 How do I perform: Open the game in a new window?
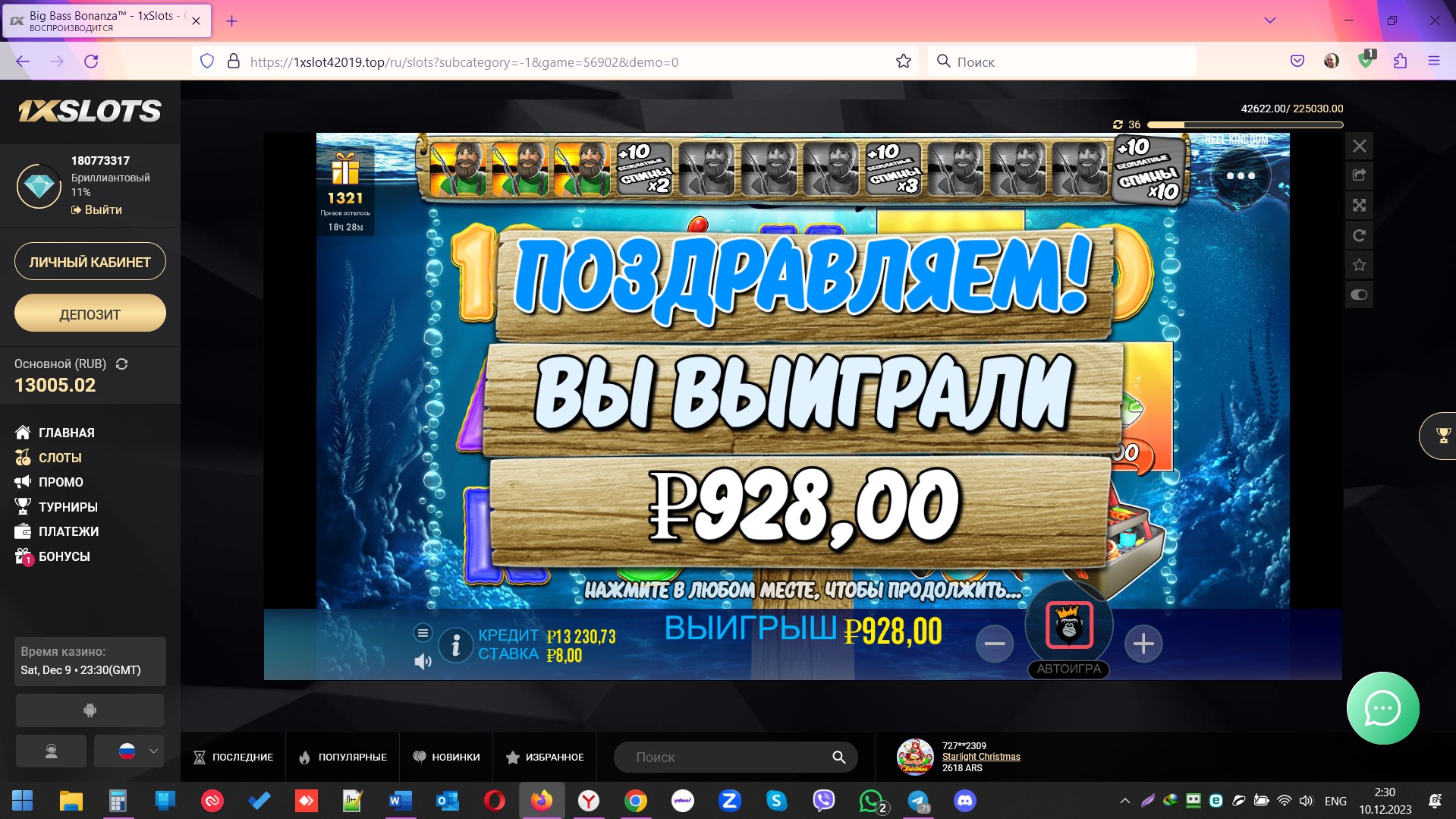pyautogui.click(x=1359, y=175)
